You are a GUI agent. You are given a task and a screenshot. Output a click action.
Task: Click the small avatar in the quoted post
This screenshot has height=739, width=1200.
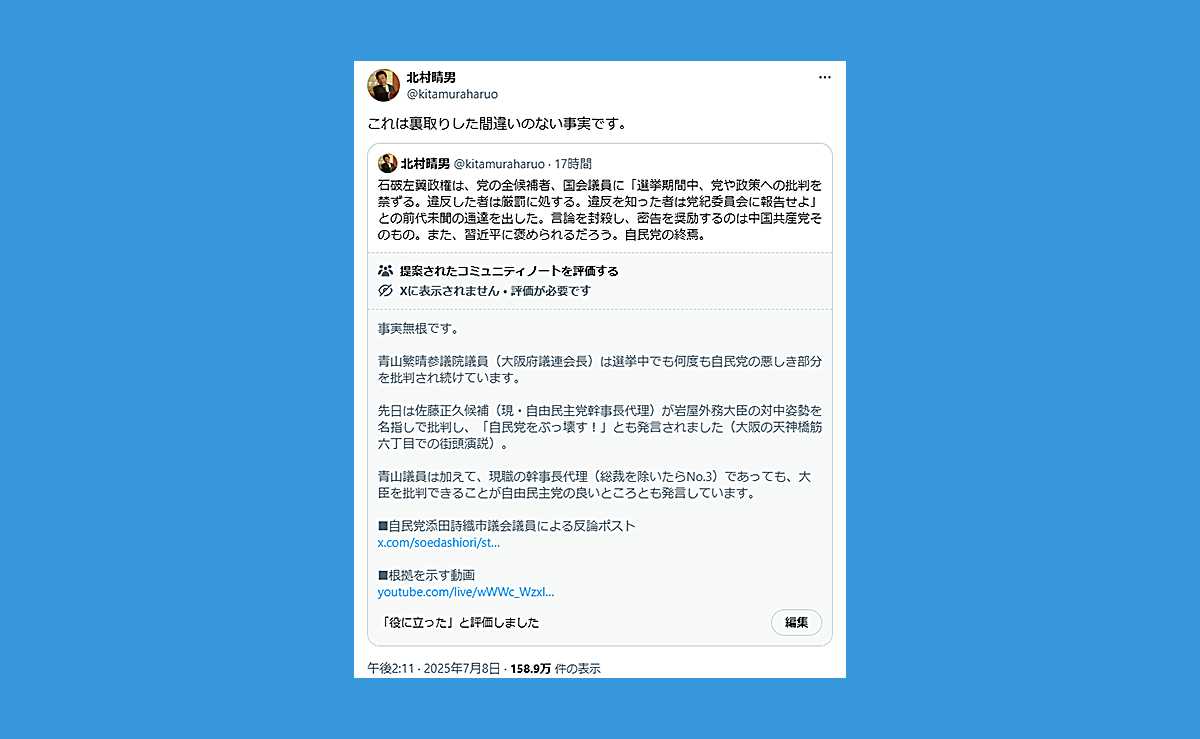point(387,163)
